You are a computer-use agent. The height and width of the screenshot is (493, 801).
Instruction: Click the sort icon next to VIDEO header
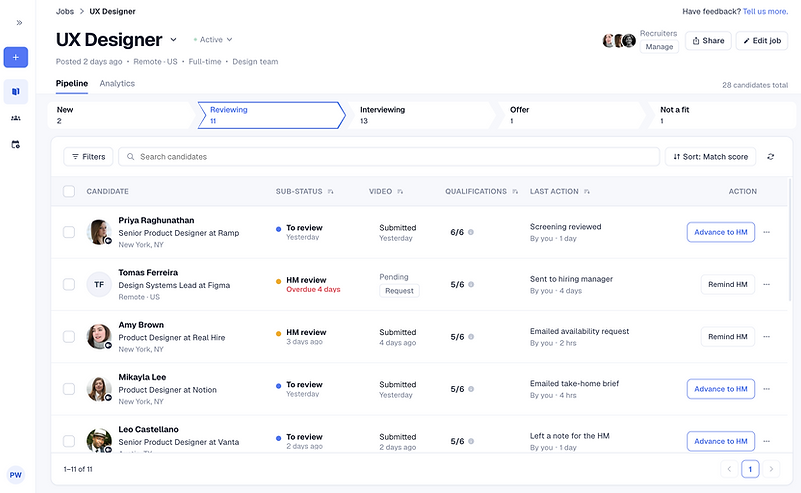400,192
